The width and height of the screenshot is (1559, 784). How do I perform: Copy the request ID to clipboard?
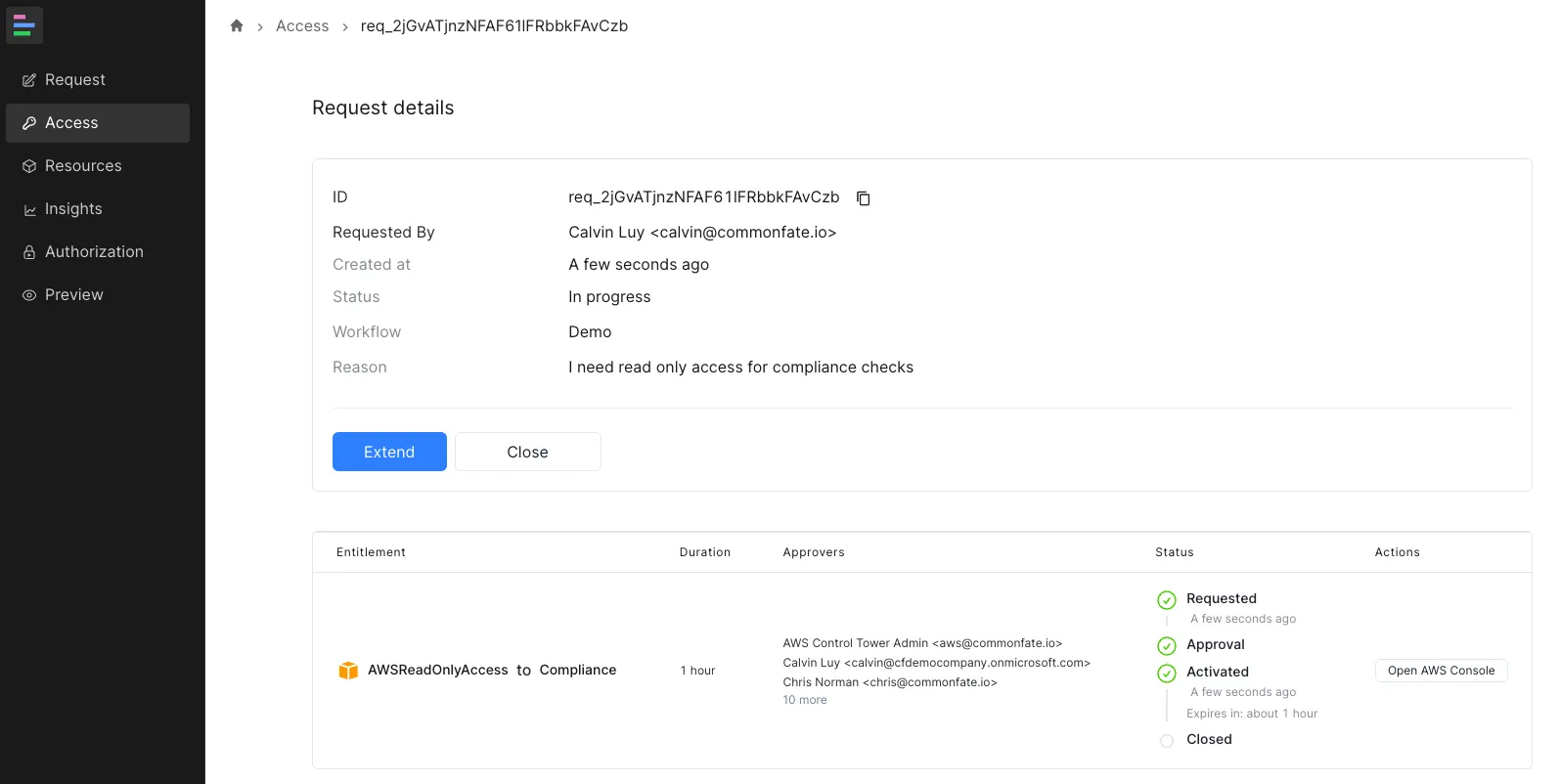point(863,198)
